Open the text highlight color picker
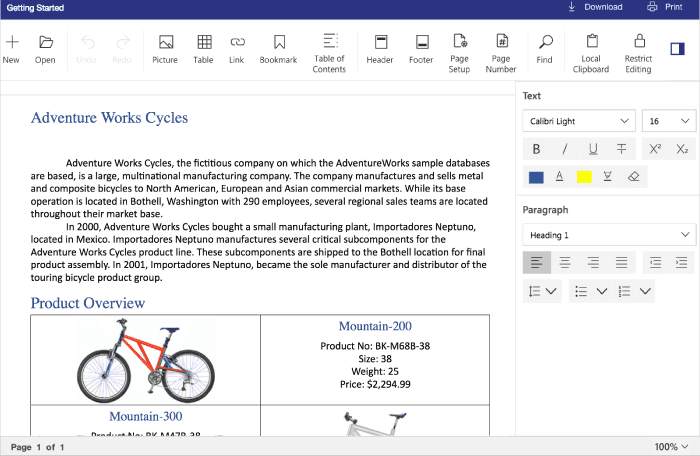The width and height of the screenshot is (700, 456). [608, 177]
